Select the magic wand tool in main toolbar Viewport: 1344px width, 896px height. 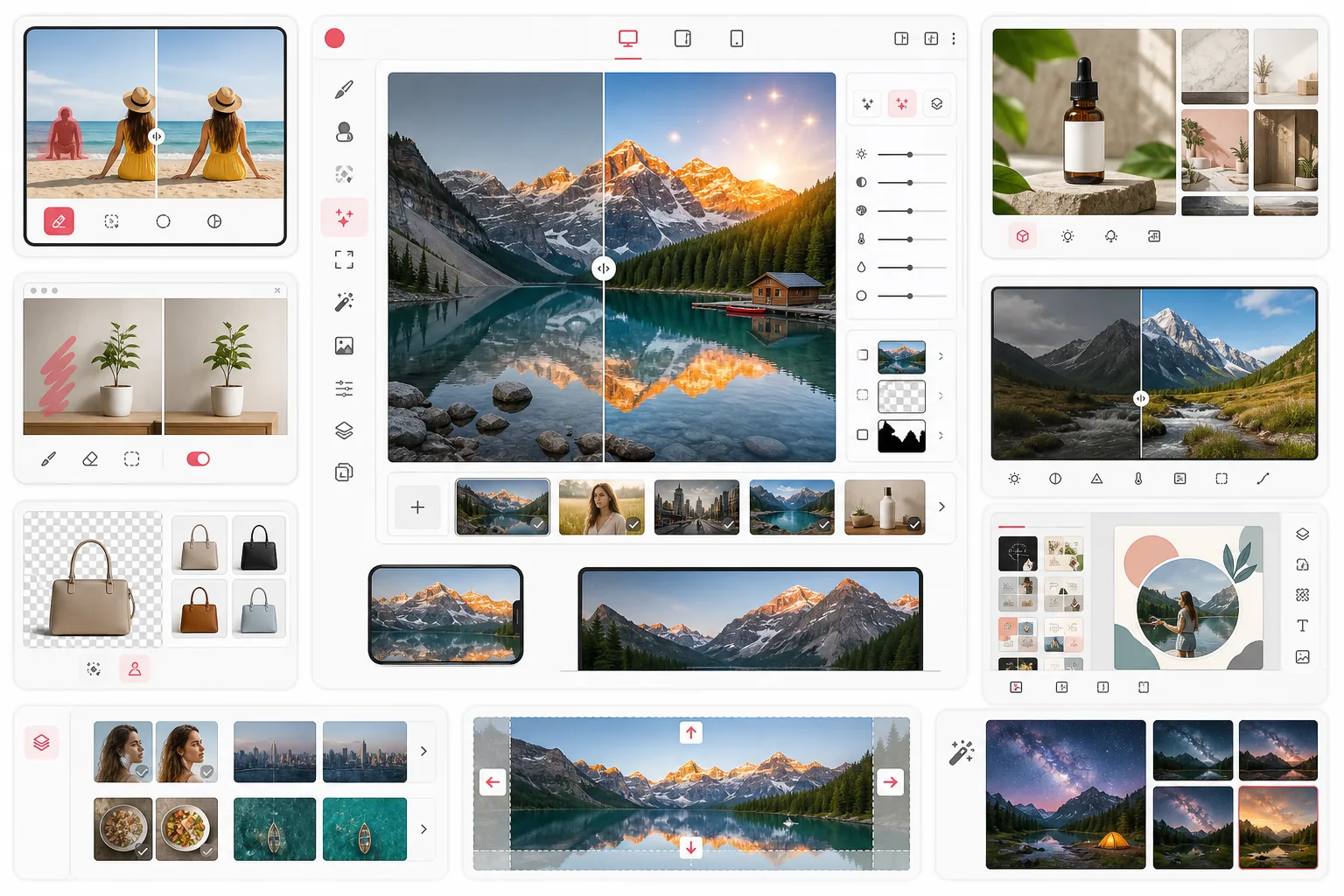pos(344,302)
